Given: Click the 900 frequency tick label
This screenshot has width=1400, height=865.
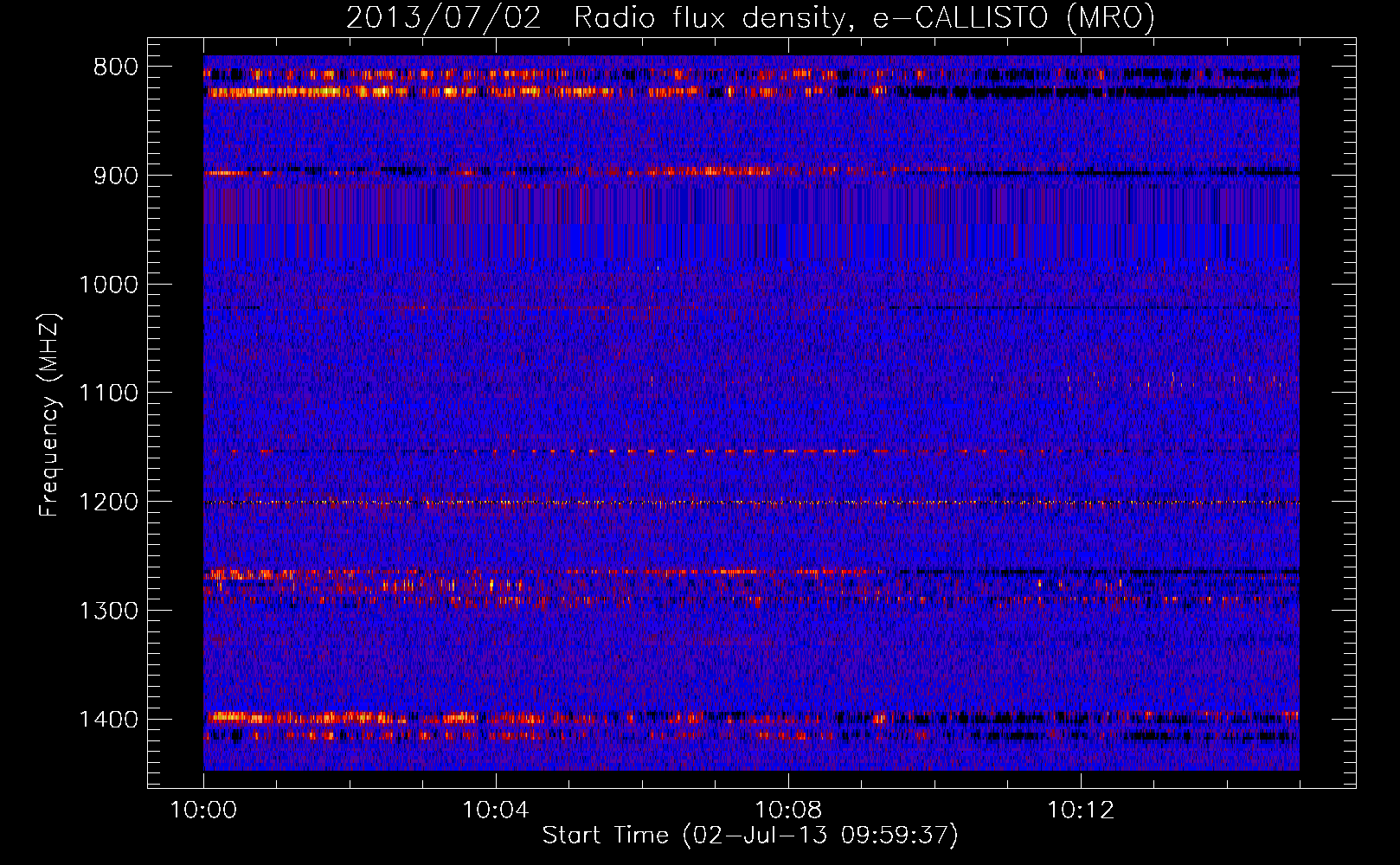Looking at the screenshot, I should [116, 176].
